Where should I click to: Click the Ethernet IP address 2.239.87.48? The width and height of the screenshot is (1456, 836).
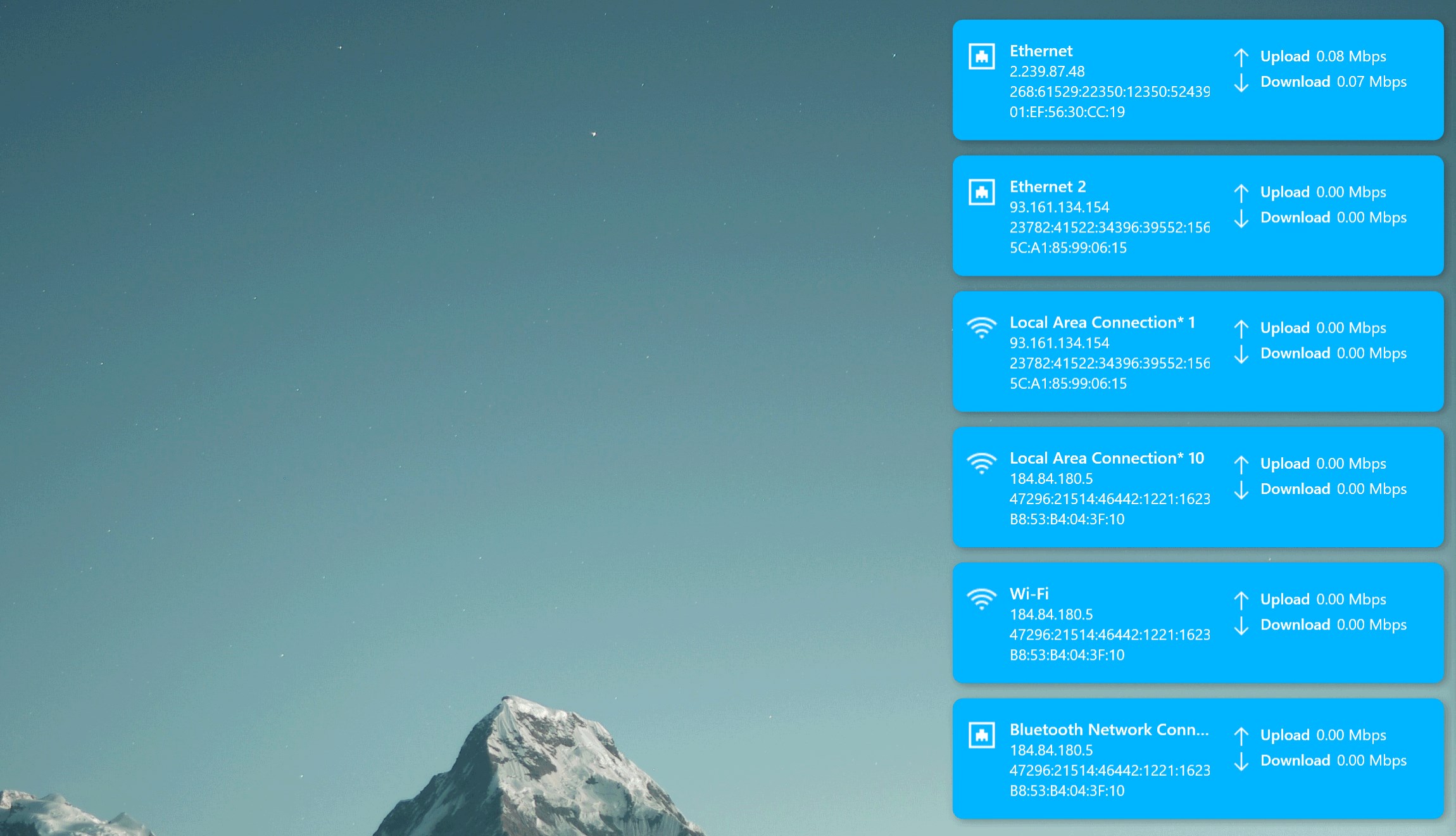(1046, 72)
